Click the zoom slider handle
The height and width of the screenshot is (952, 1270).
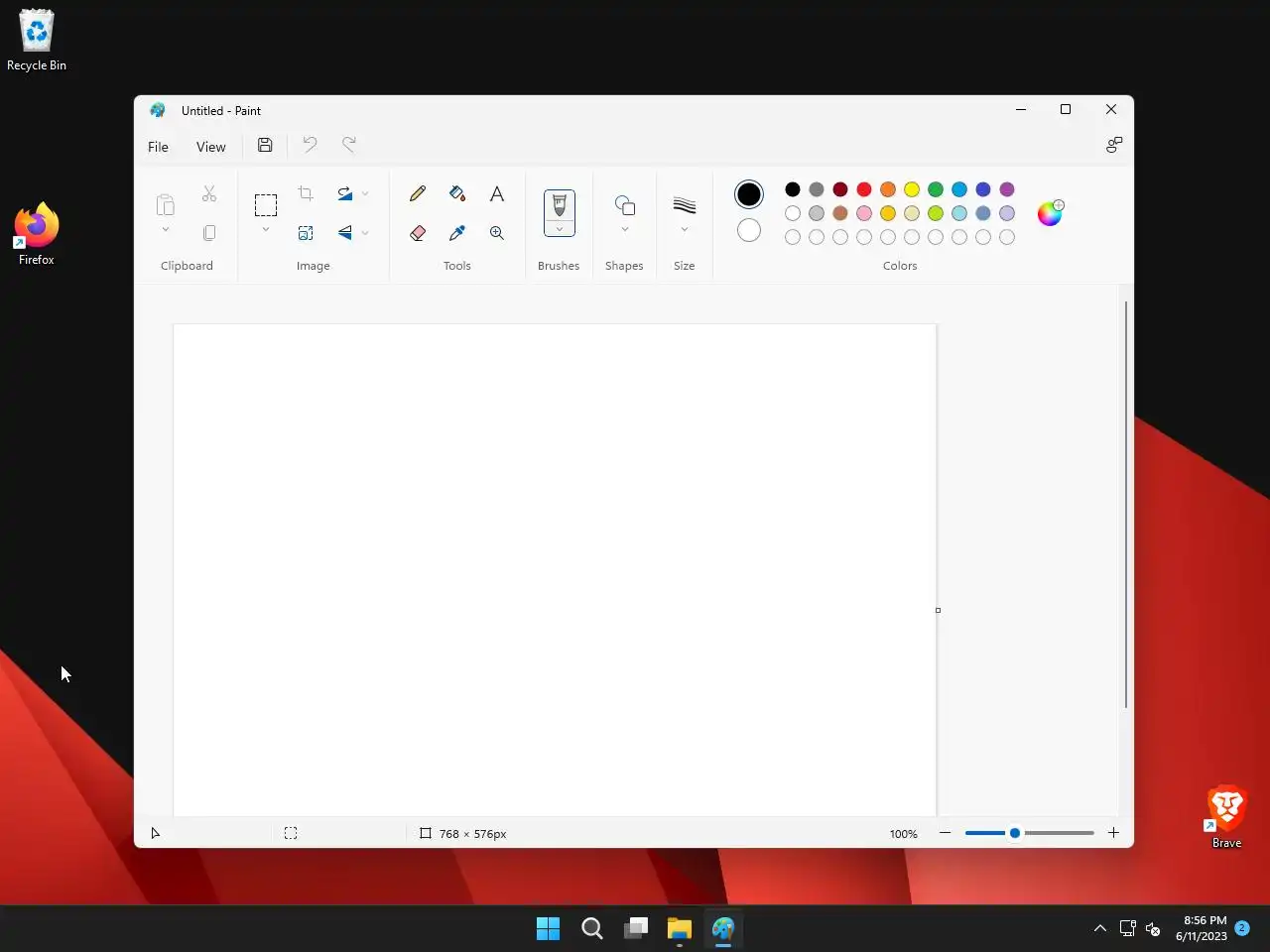coord(1015,833)
